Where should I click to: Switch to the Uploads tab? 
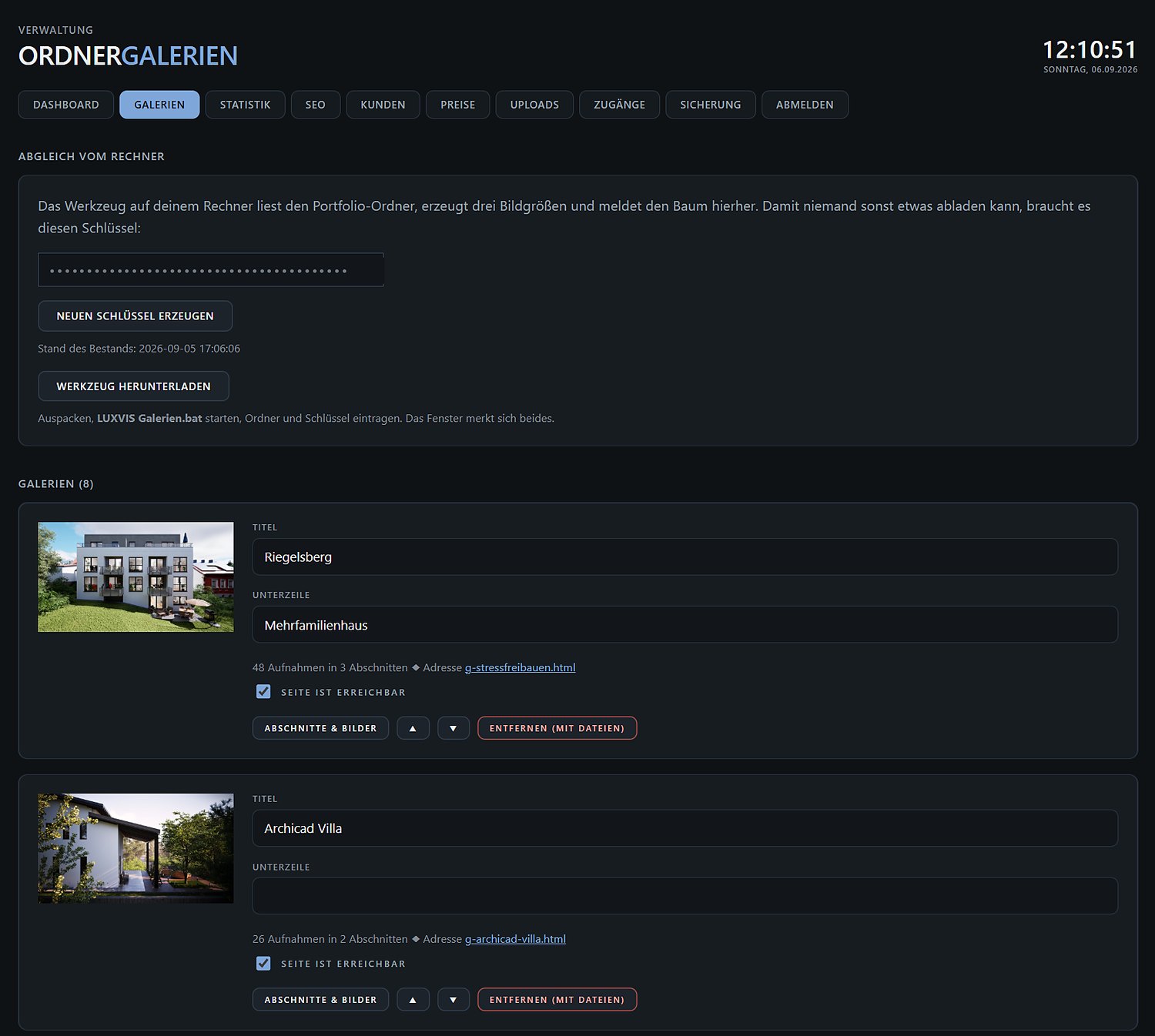point(534,105)
